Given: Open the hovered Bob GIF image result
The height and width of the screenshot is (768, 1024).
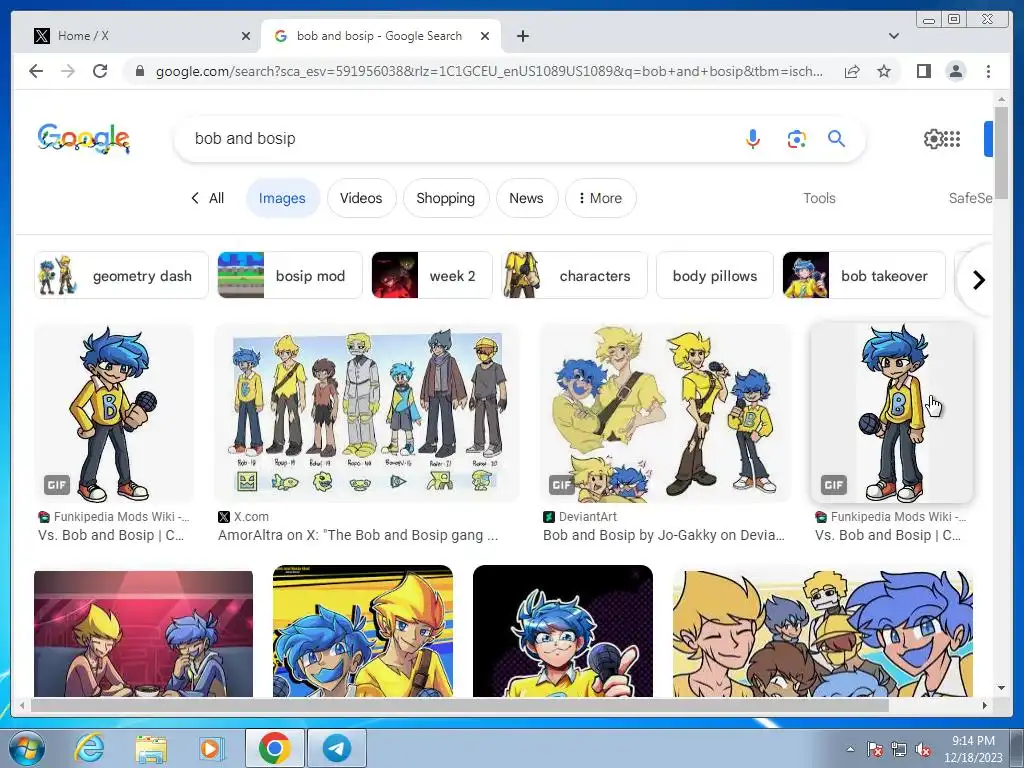Looking at the screenshot, I should click(x=891, y=413).
